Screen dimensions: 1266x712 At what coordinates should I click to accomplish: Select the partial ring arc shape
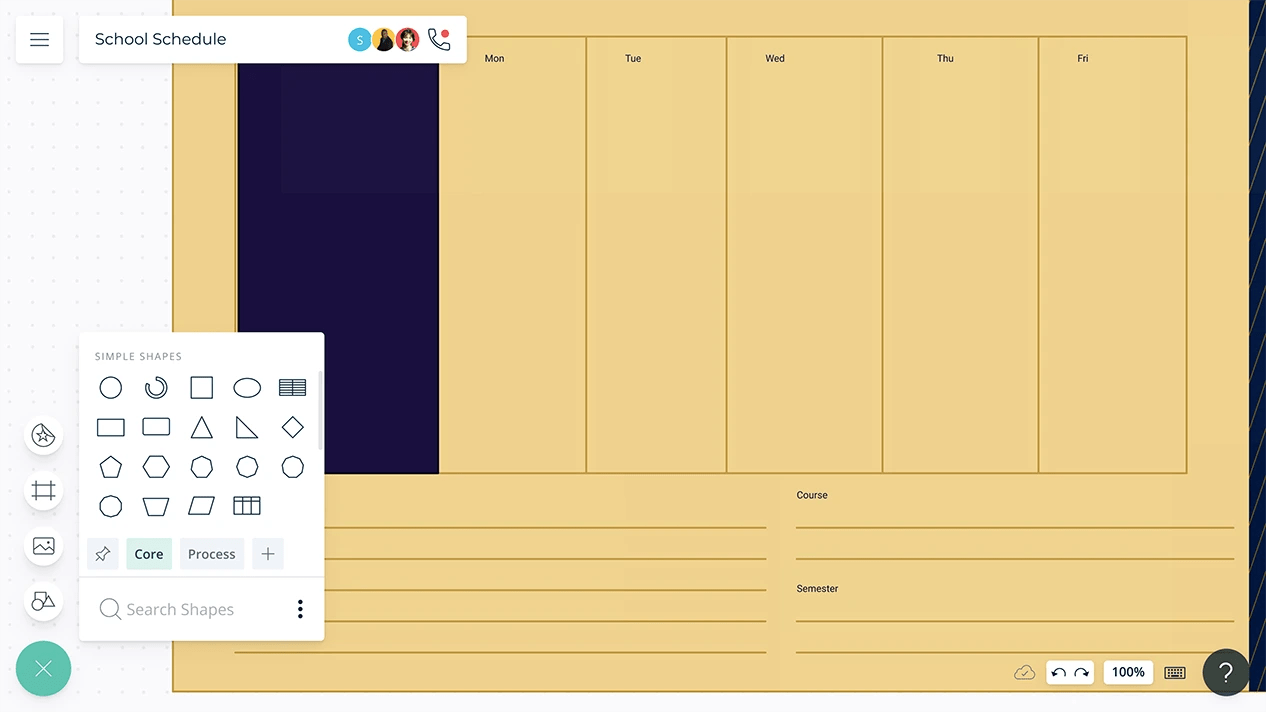click(156, 388)
